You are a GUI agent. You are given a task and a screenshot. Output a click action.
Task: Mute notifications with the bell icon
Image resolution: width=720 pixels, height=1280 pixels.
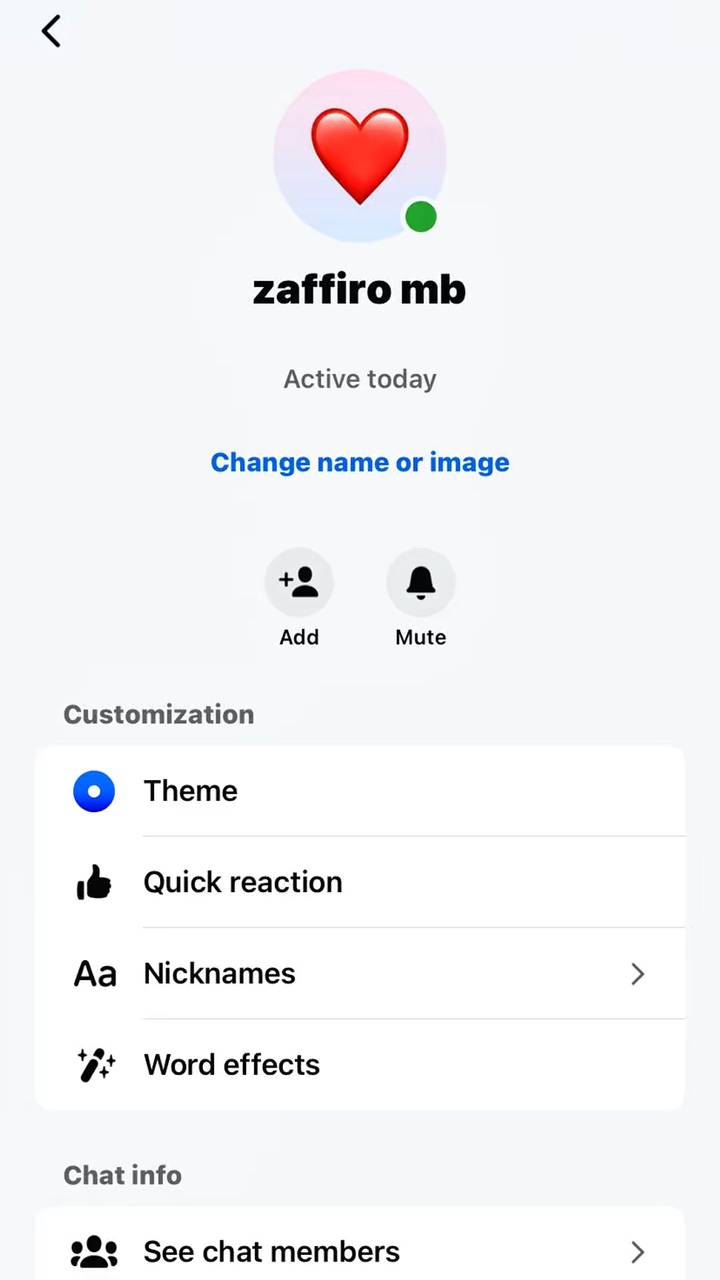[421, 582]
